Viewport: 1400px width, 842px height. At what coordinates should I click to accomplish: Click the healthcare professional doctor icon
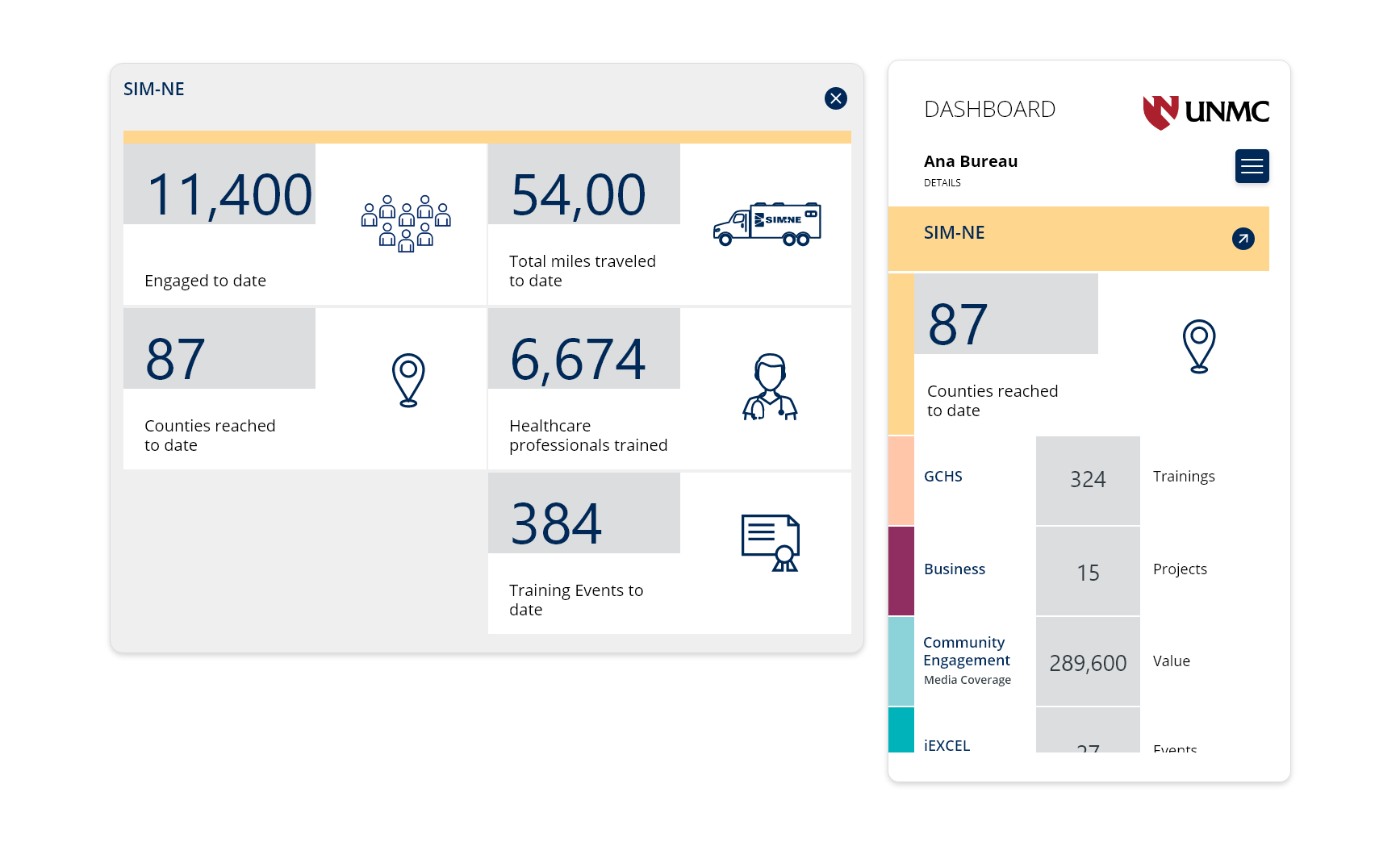(x=770, y=387)
